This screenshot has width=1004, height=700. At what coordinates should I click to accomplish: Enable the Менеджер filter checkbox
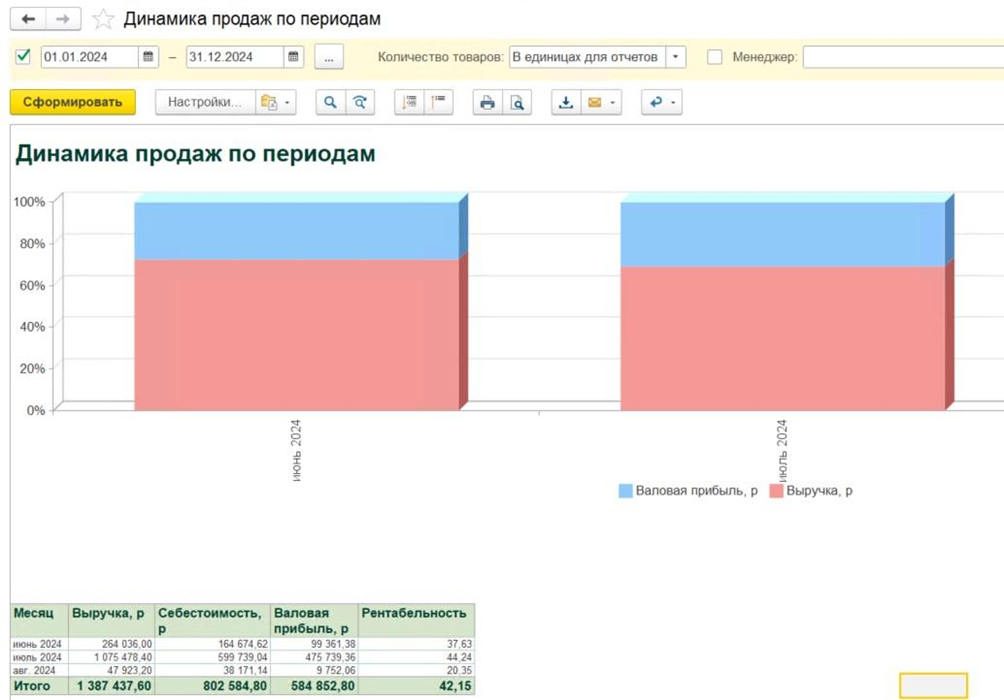(714, 57)
